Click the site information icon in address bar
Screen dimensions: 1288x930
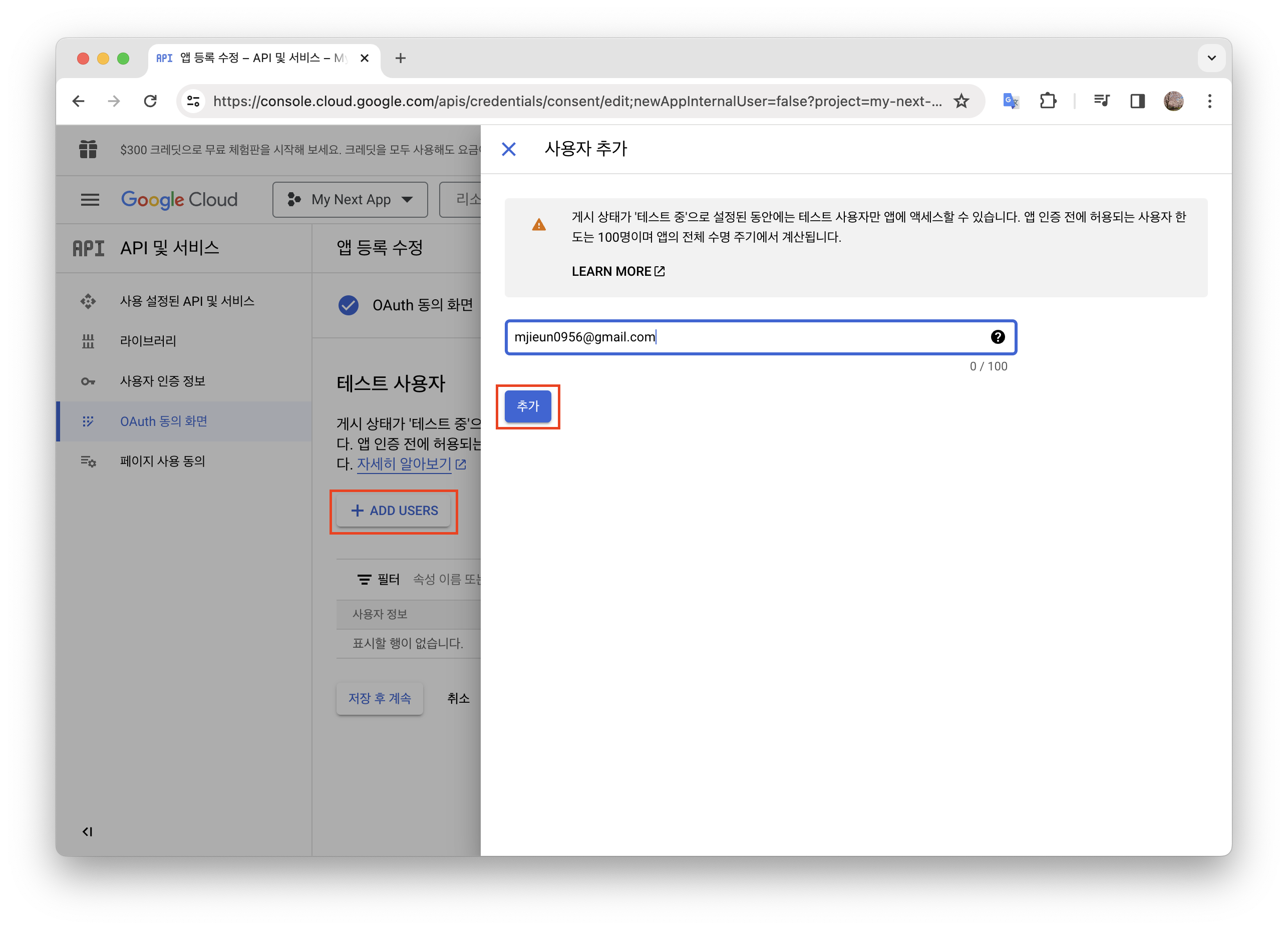point(194,101)
